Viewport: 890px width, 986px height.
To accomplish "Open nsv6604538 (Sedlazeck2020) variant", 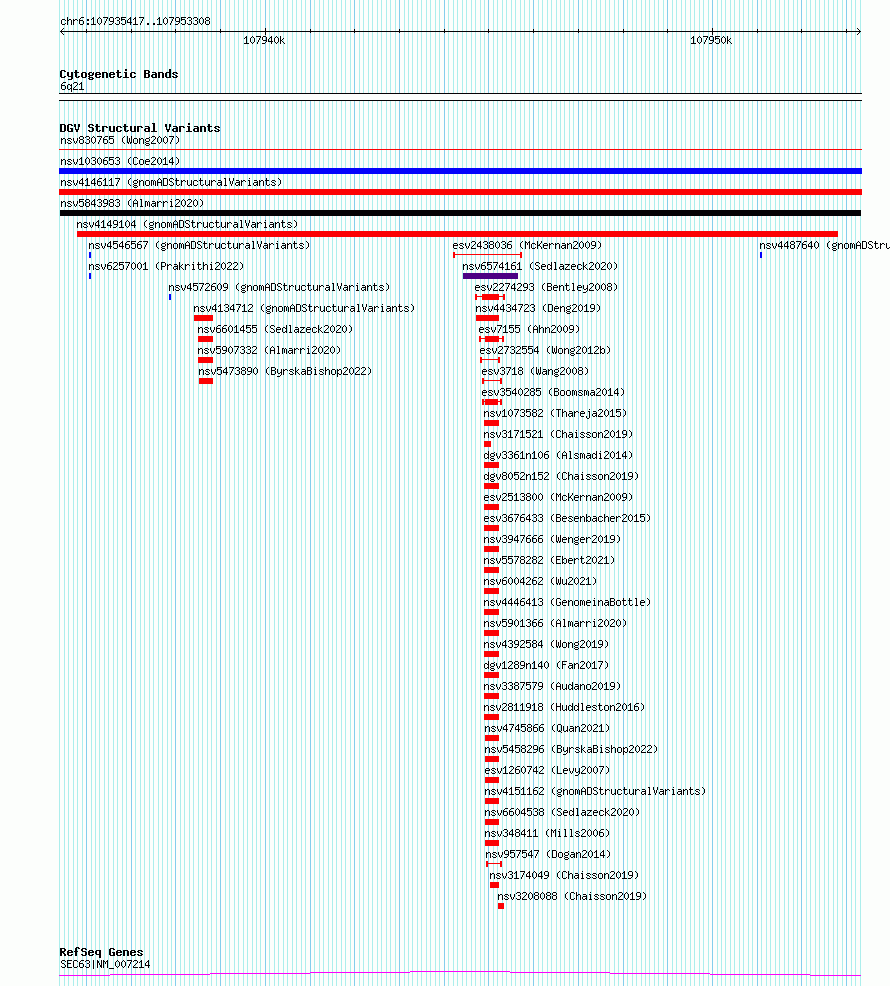I will pos(562,812).
